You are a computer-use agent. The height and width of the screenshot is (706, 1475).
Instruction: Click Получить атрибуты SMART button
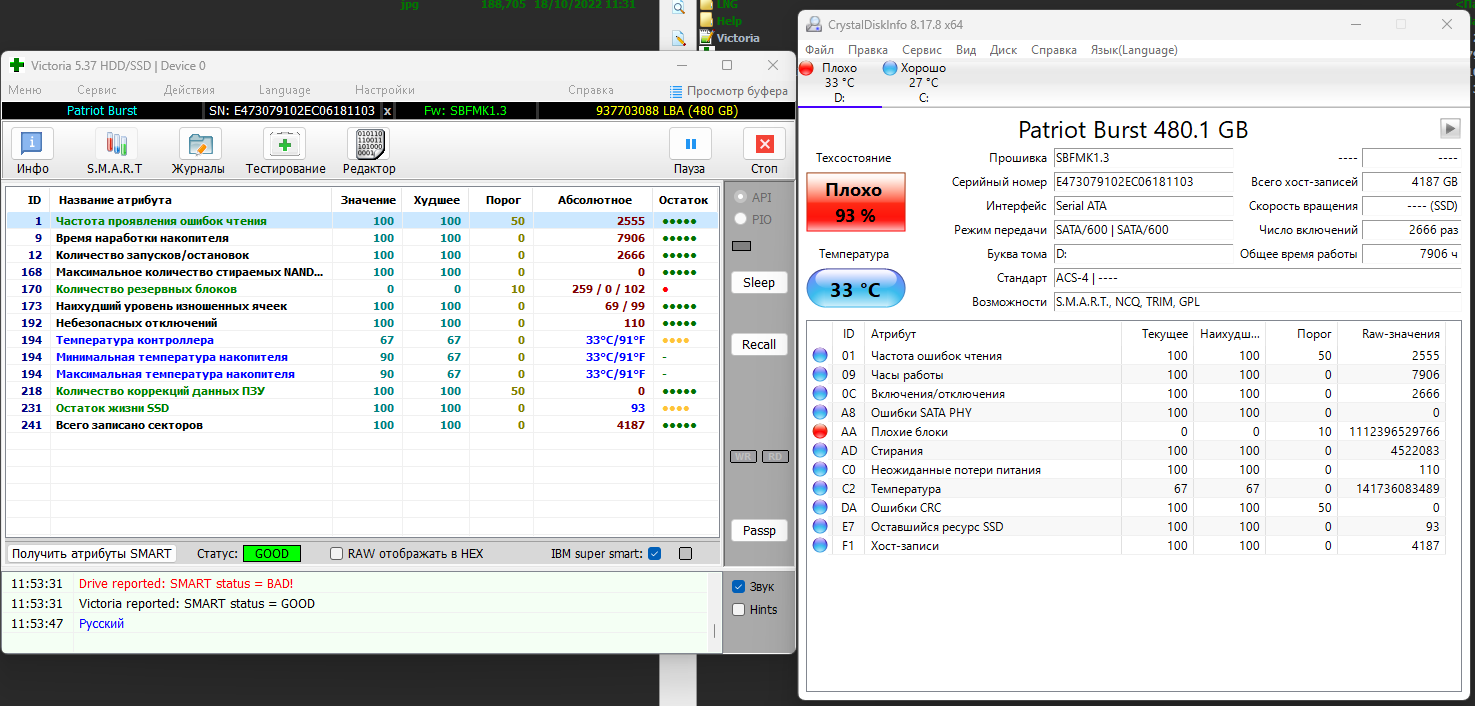click(91, 554)
